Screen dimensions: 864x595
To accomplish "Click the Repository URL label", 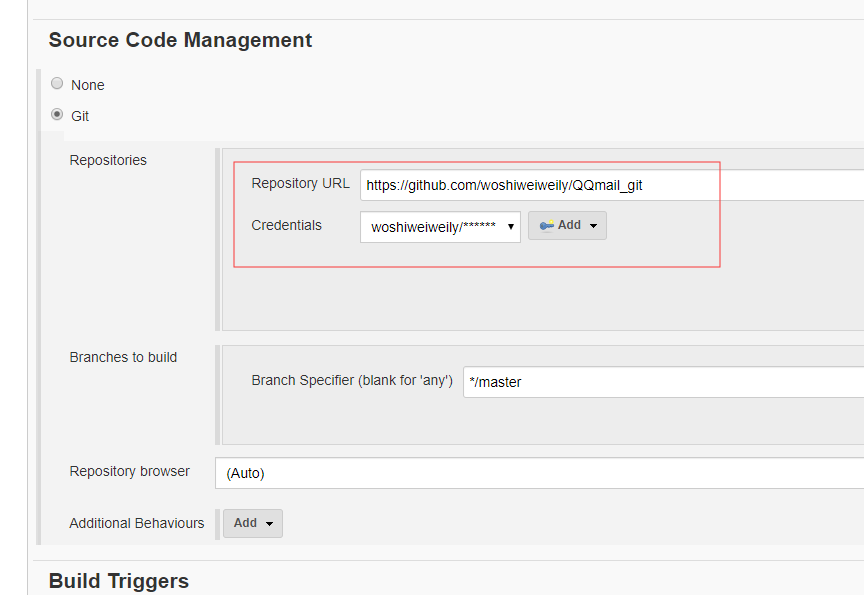I will (x=300, y=183).
